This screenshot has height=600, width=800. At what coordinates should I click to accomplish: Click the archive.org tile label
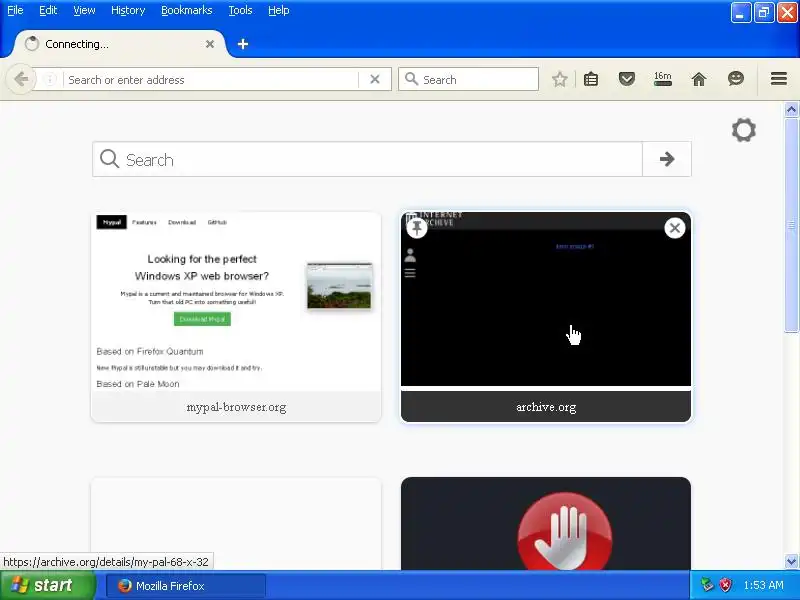click(546, 407)
